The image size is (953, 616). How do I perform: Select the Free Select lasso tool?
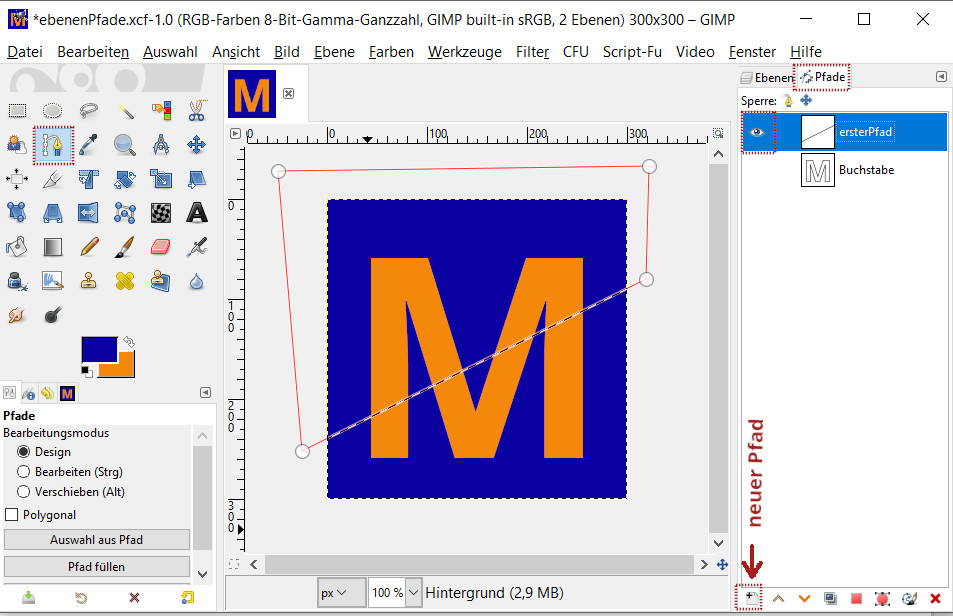[89, 111]
